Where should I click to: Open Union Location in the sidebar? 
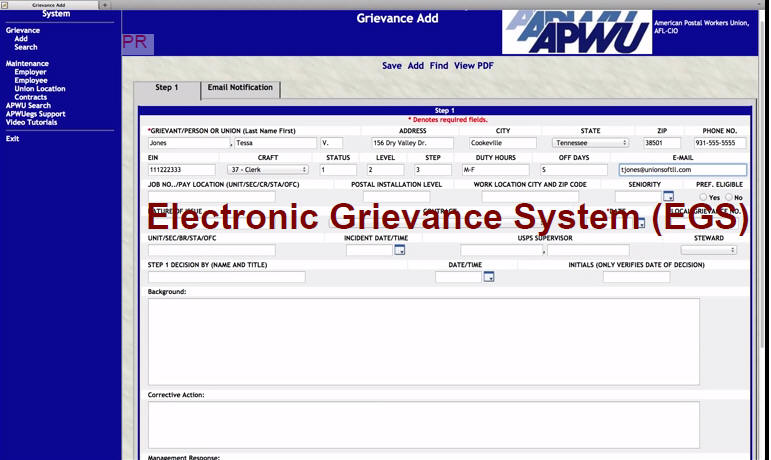(x=40, y=89)
